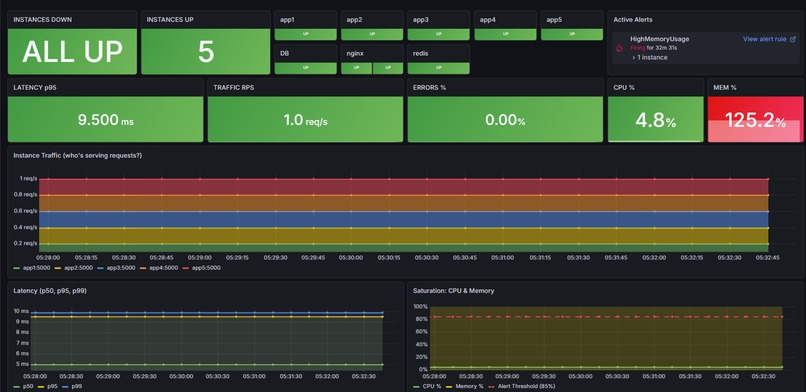Click the app1 panel title
Image resolution: width=806 pixels, height=392 pixels.
[288, 20]
